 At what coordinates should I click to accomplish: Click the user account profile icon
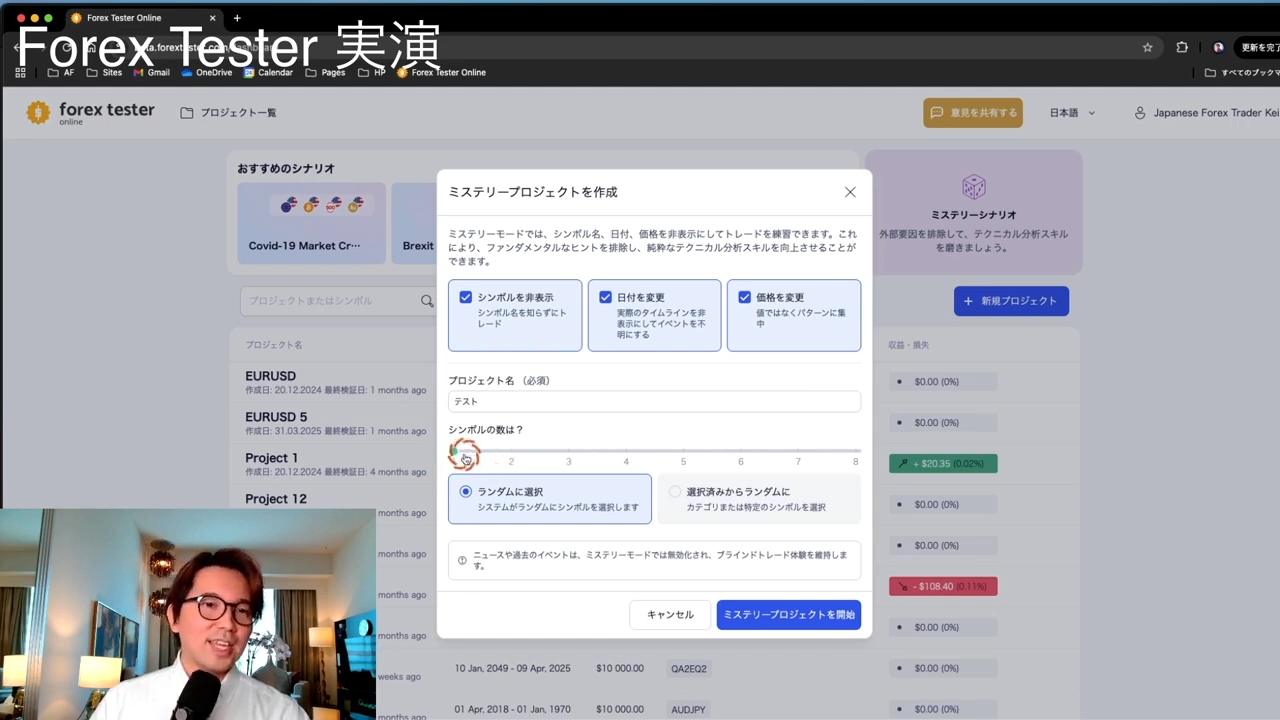pyautogui.click(x=1139, y=113)
